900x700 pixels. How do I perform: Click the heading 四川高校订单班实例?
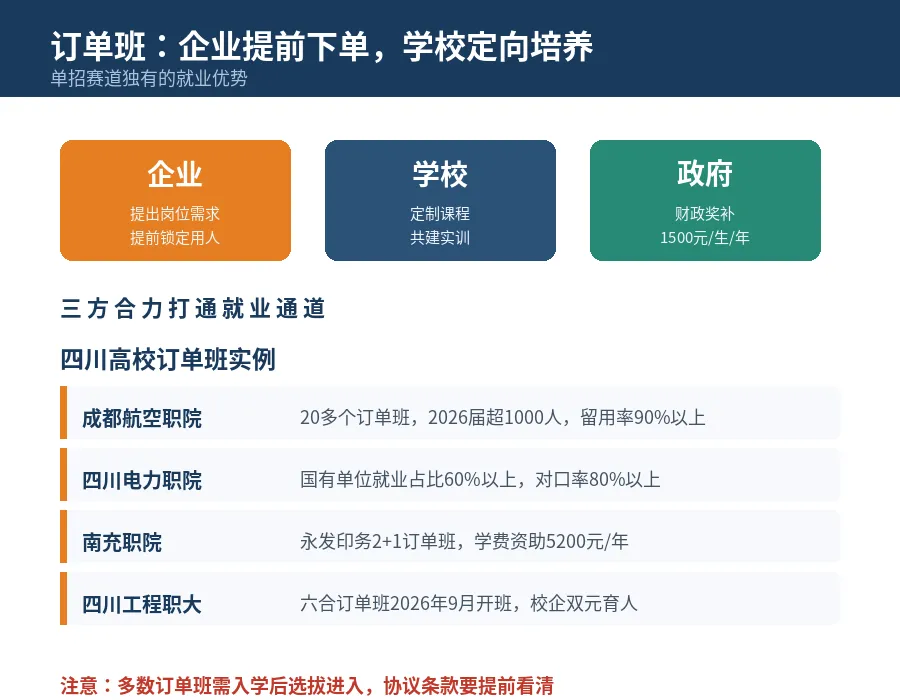click(168, 360)
